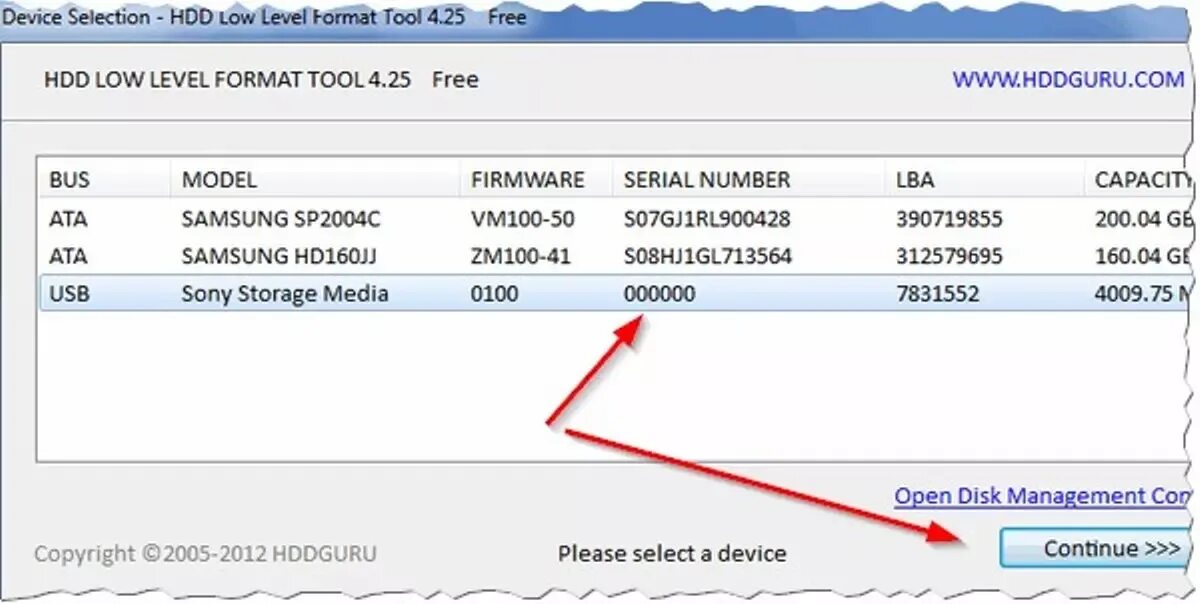The image size is (1200, 604).
Task: Click serial number S08HJ1GL713564
Action: (x=707, y=256)
